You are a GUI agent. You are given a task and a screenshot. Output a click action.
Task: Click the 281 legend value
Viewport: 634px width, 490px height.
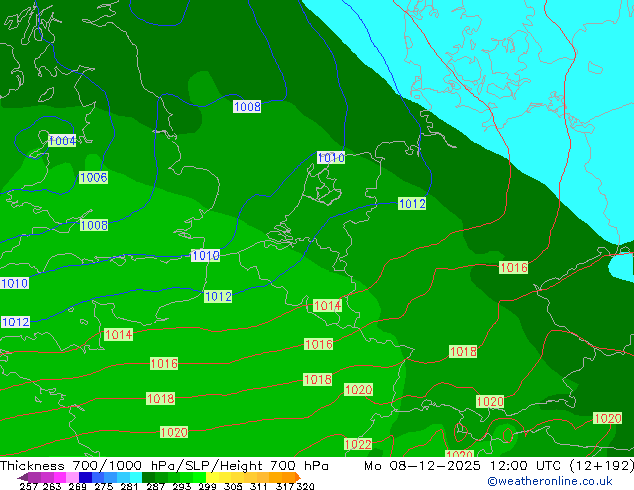tap(129, 486)
